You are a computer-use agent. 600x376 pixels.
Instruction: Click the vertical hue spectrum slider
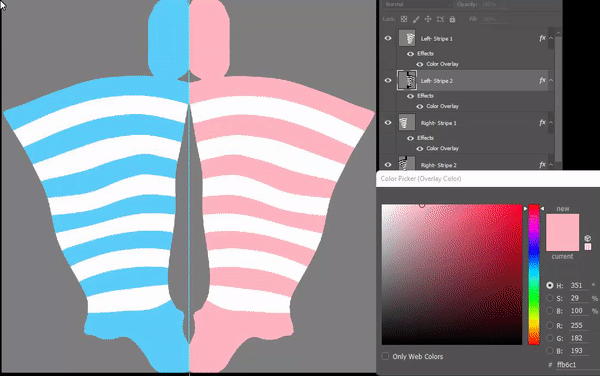pos(534,275)
